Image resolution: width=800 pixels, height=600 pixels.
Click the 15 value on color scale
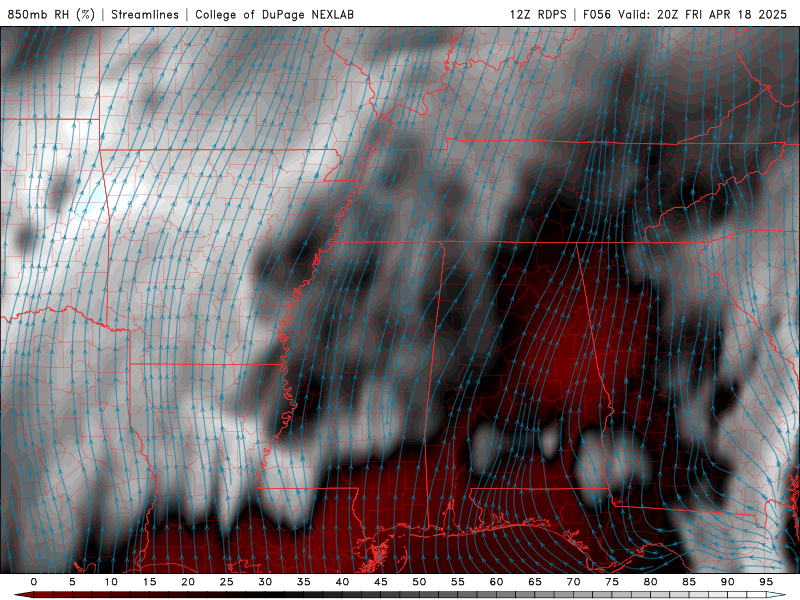(x=149, y=582)
